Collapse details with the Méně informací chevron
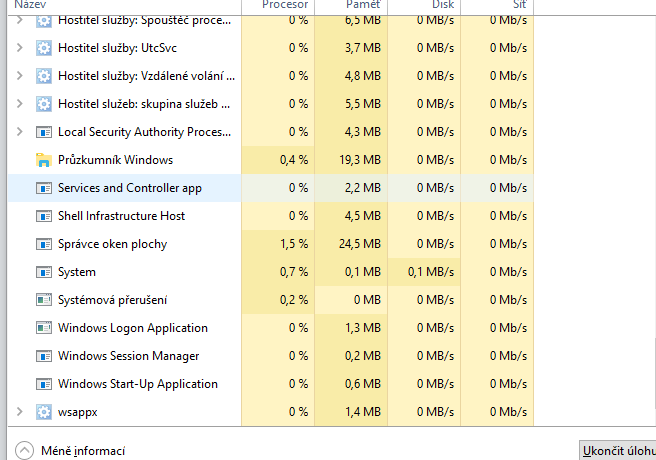The height and width of the screenshot is (460, 656). pyautogui.click(x=22, y=451)
